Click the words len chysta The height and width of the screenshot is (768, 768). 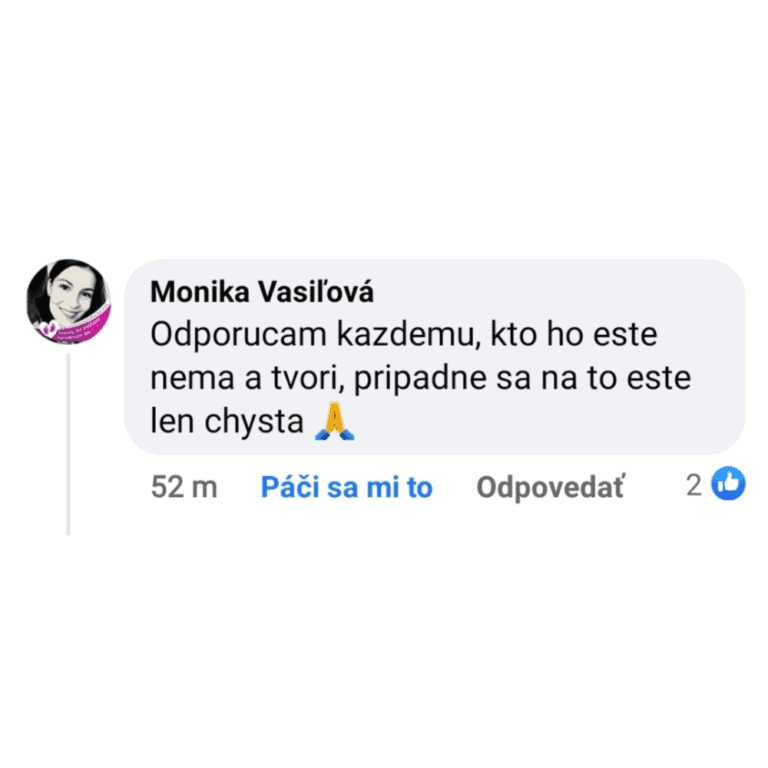227,422
